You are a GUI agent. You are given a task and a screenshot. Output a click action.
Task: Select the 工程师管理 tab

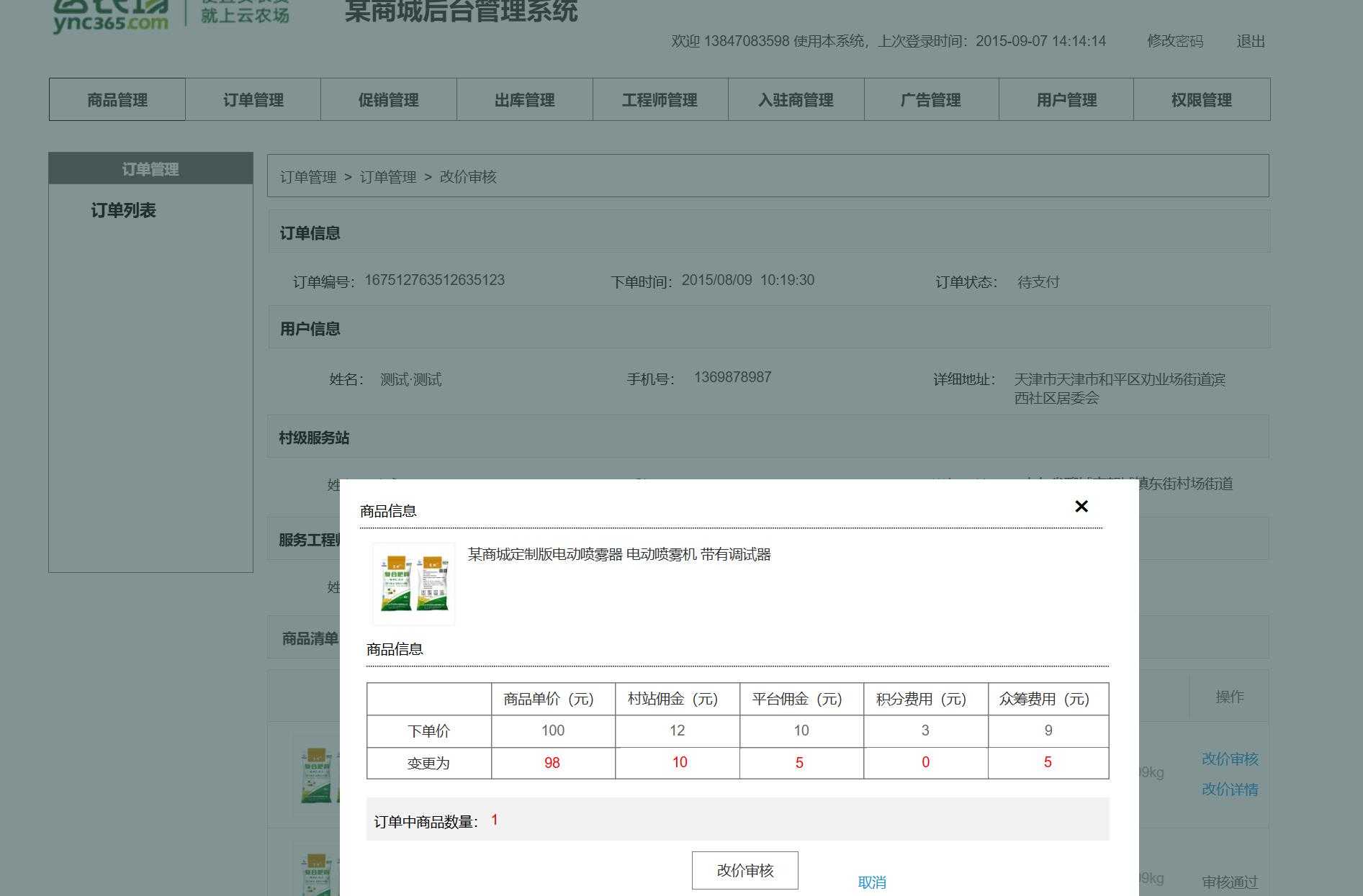pyautogui.click(x=660, y=99)
